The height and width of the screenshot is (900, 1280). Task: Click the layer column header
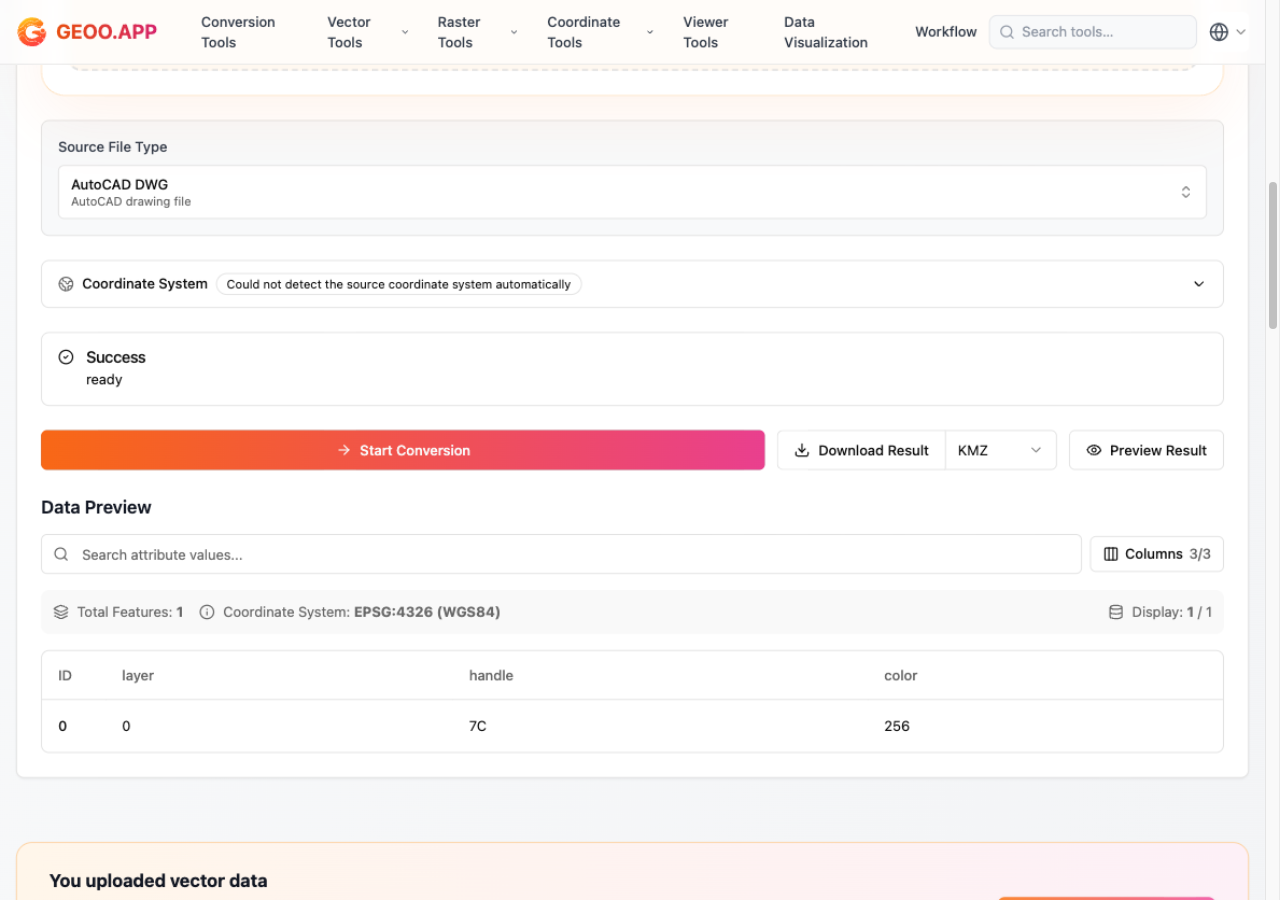pos(138,676)
